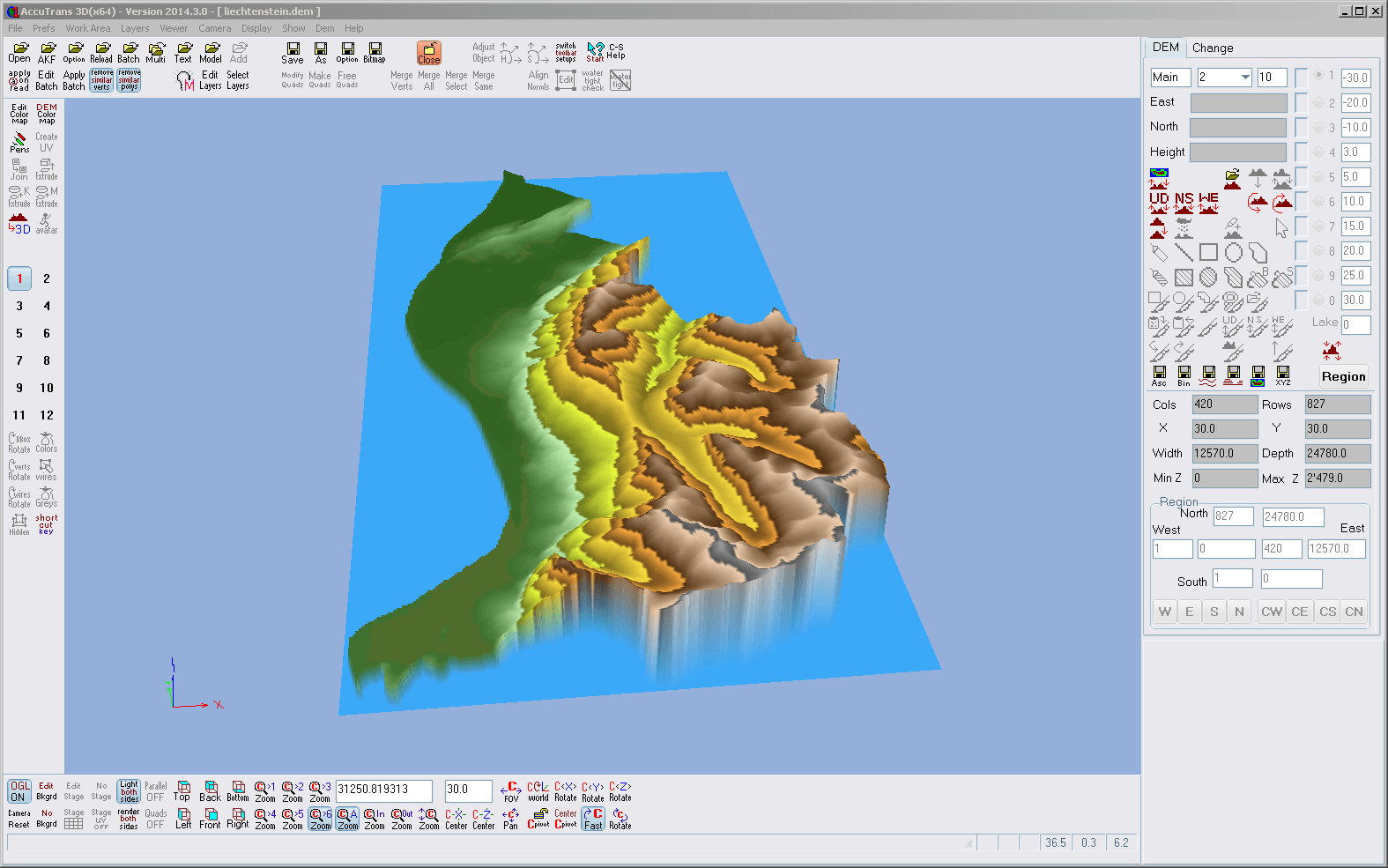
Task: Open the Camera menu
Action: (x=214, y=28)
